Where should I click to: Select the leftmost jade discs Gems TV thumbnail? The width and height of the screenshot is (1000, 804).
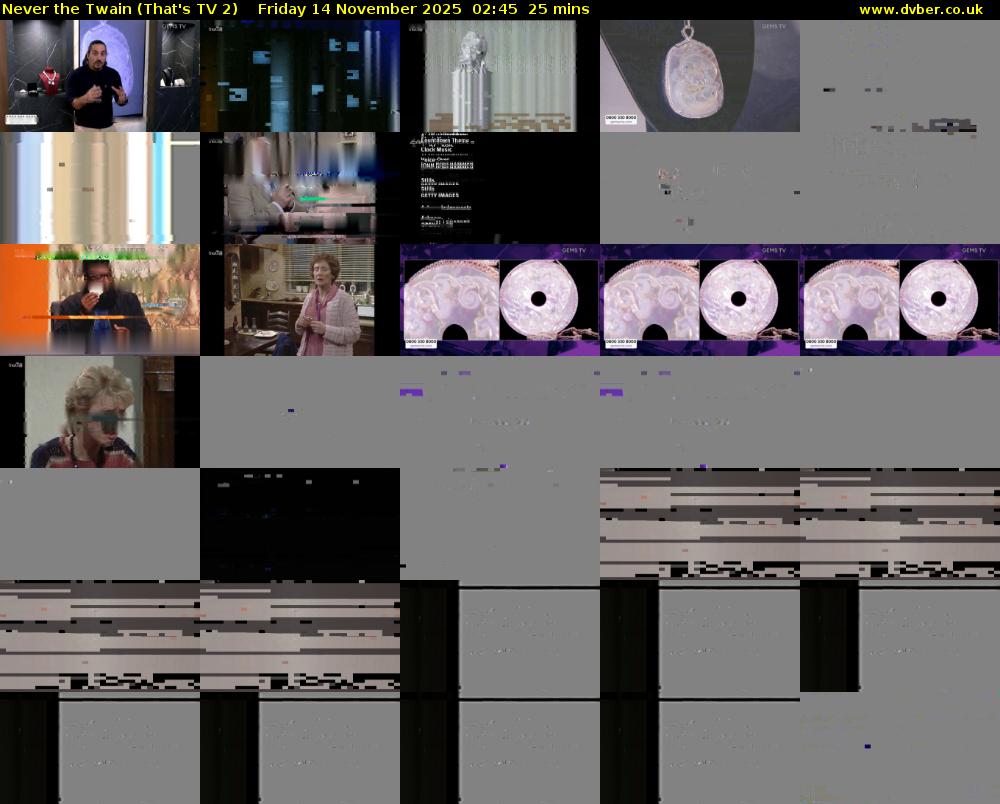coord(500,300)
